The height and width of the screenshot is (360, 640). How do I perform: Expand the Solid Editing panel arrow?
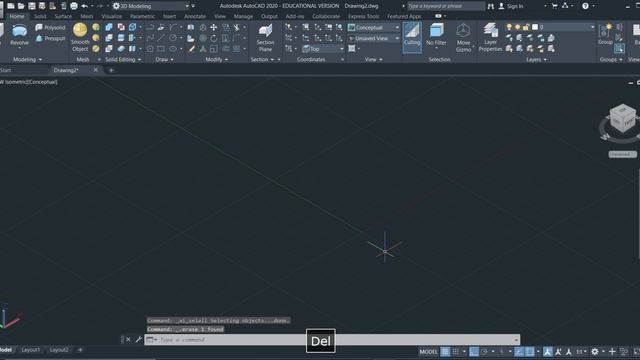(140, 60)
